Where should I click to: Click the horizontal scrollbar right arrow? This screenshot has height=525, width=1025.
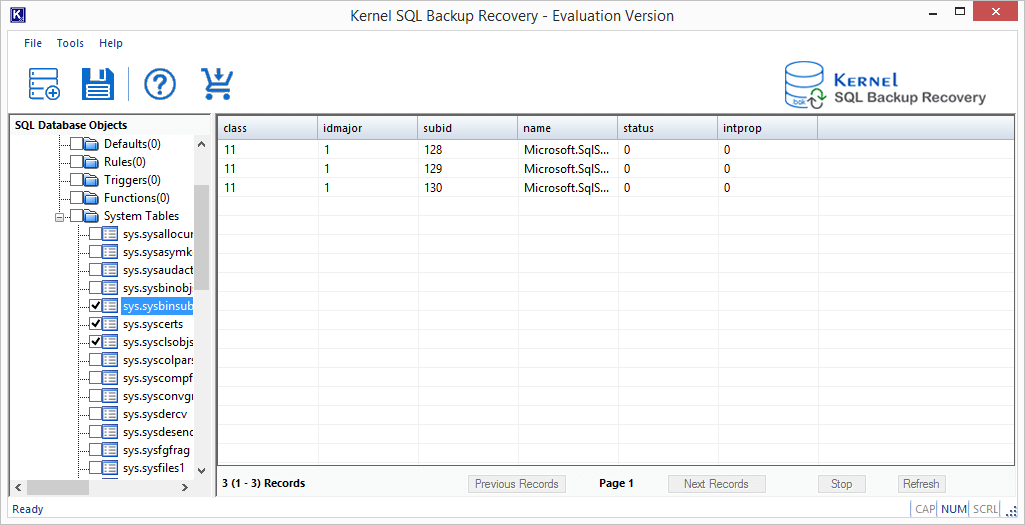click(185, 487)
